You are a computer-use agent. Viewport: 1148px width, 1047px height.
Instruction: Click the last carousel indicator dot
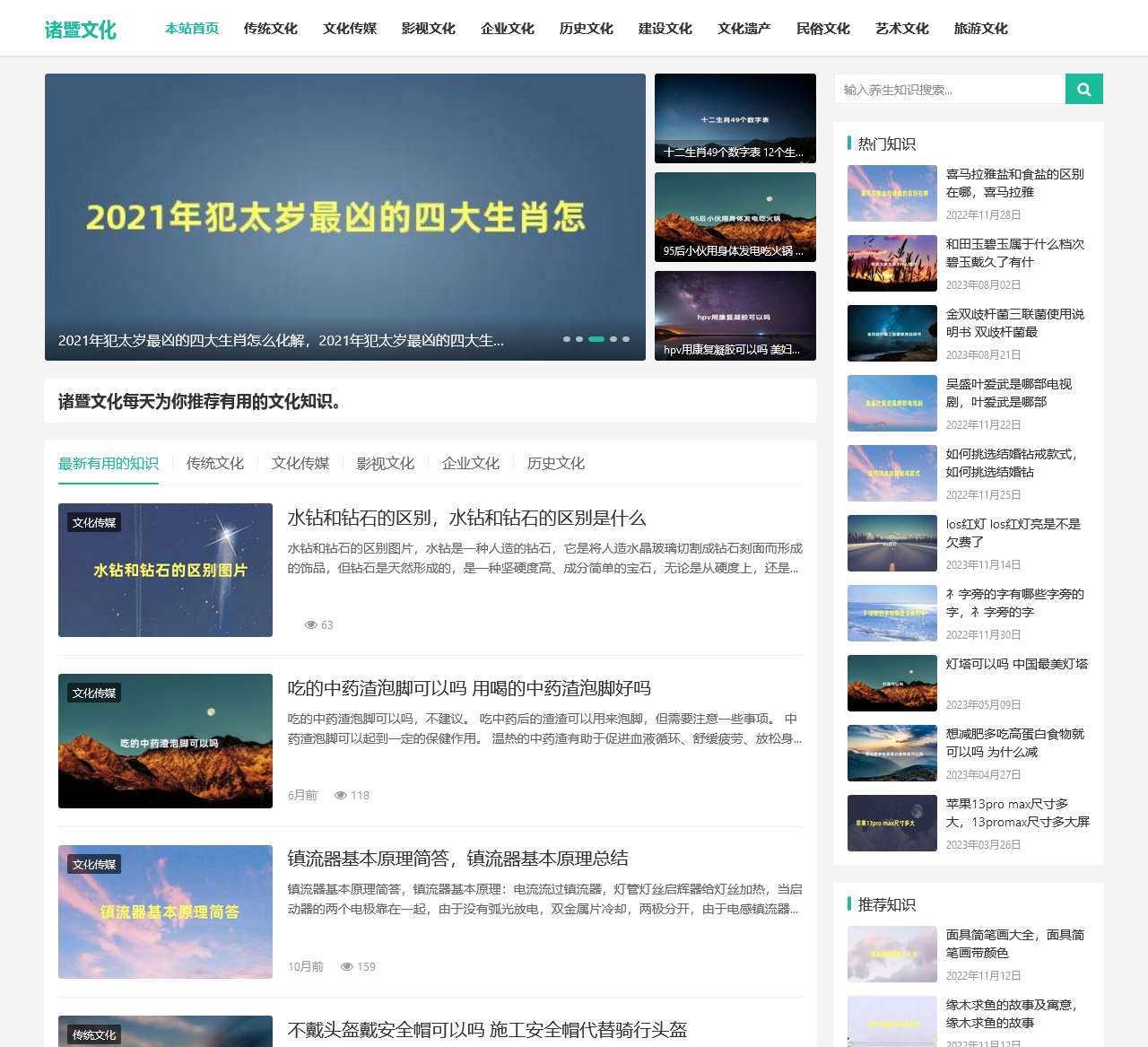[626, 339]
